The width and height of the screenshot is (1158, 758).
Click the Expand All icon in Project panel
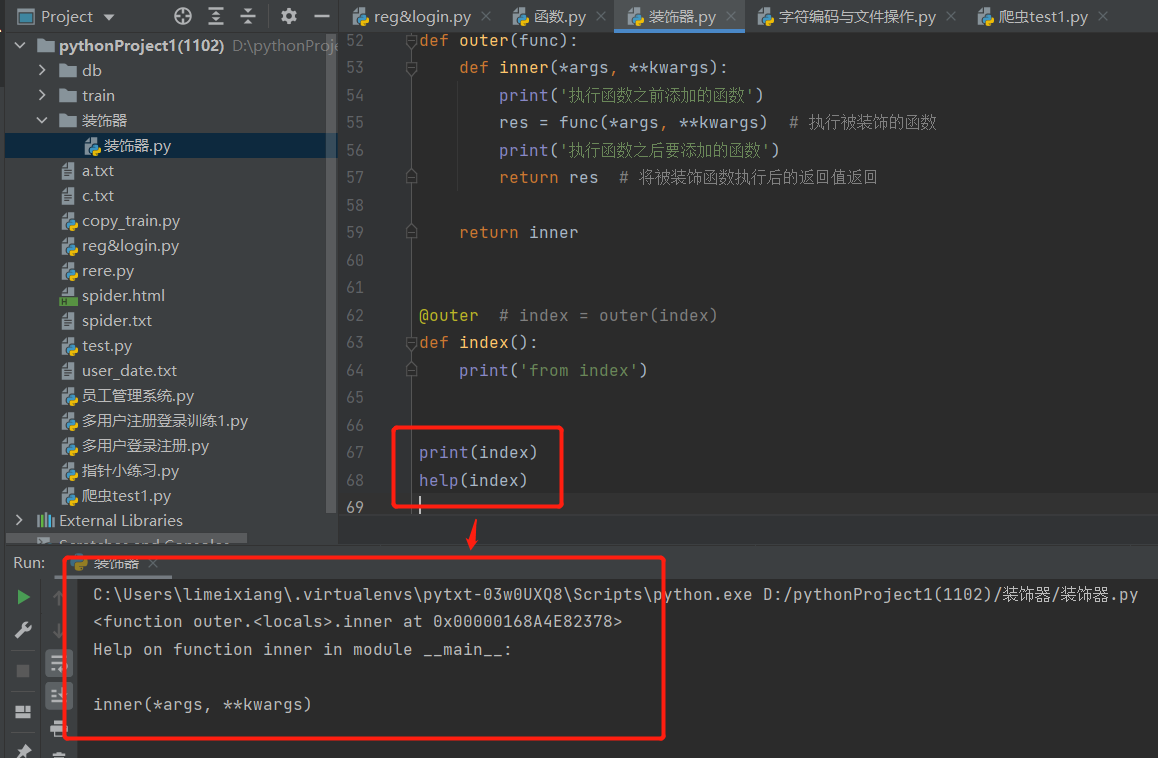216,16
